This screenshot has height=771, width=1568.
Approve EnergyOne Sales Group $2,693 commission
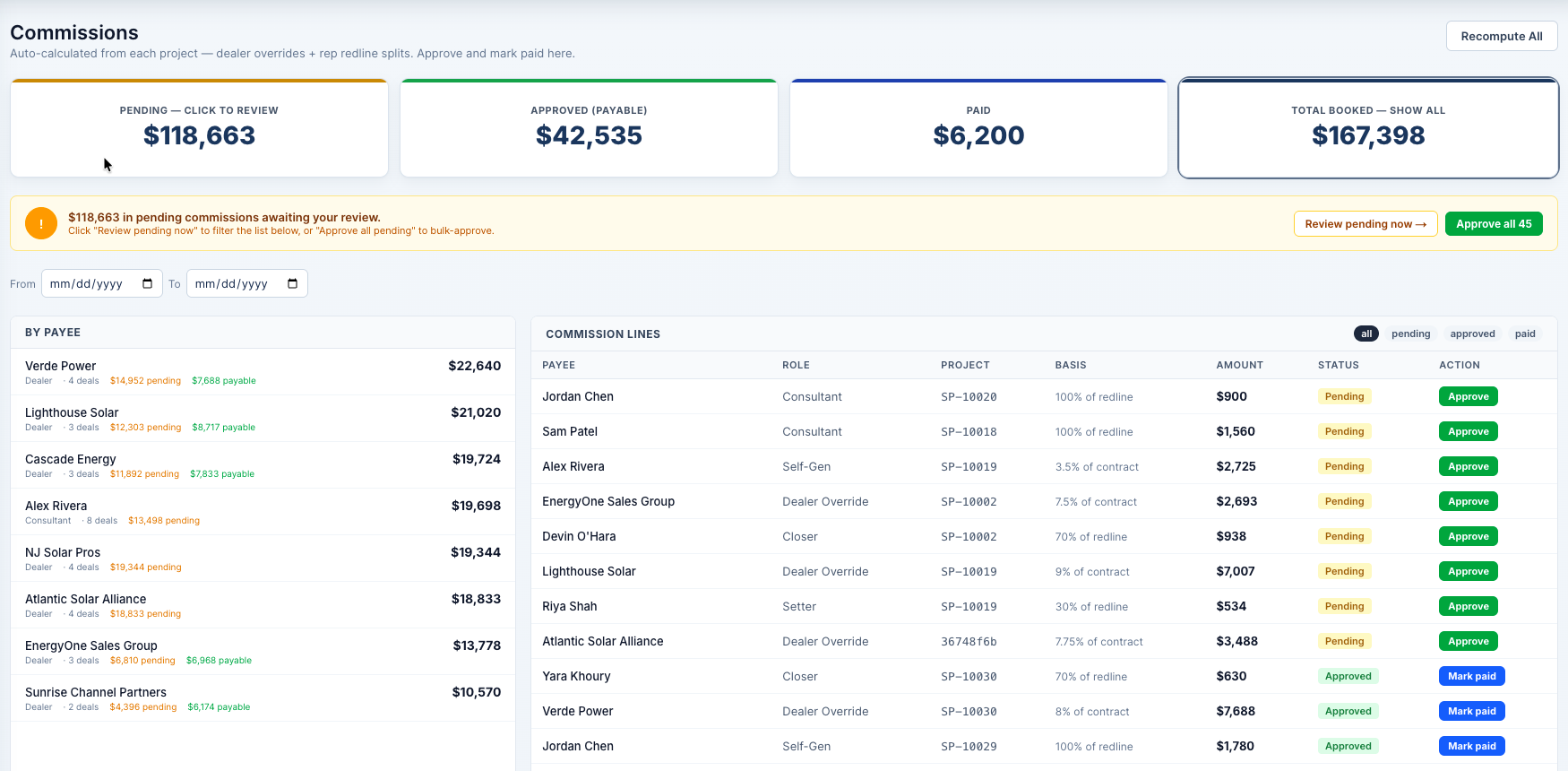[x=1469, y=501]
